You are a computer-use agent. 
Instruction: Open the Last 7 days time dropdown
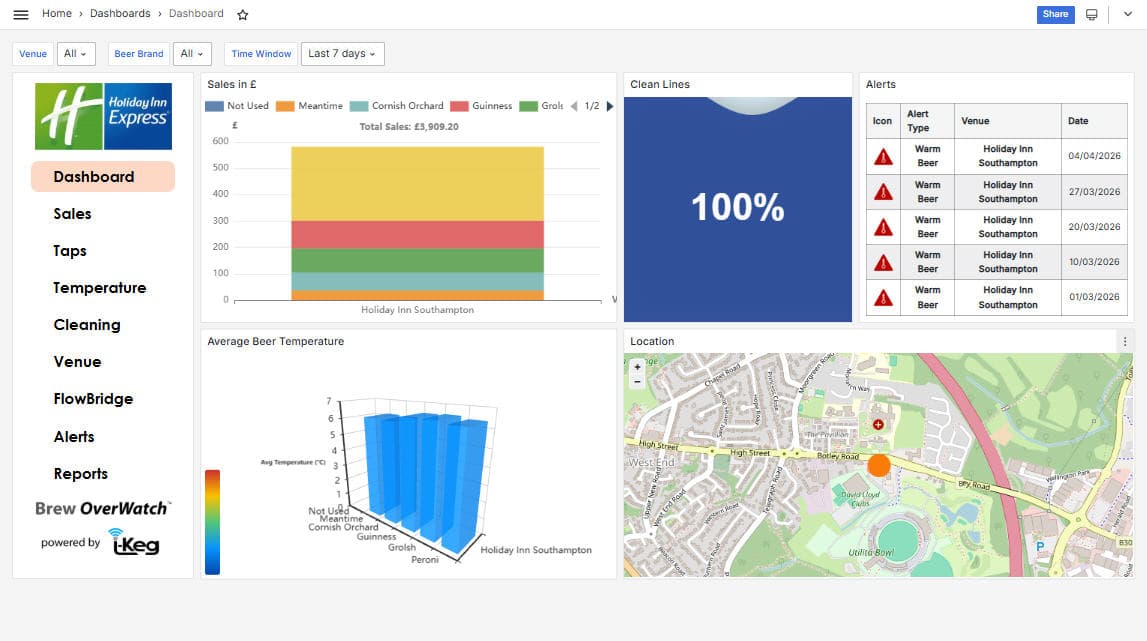[342, 53]
